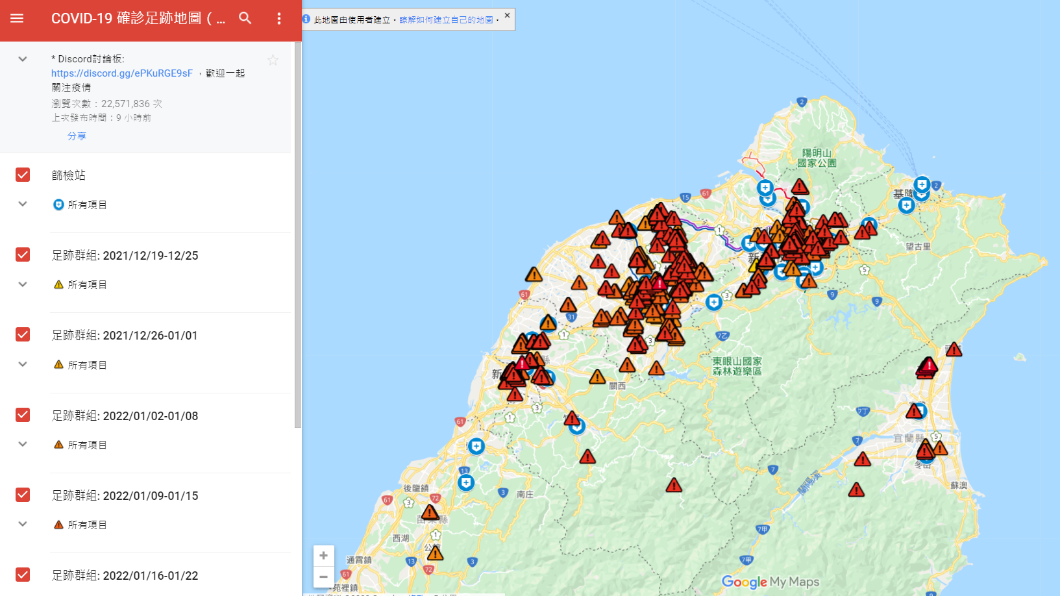Click the 東眼山國家森林遊樂區 map label

point(737,366)
